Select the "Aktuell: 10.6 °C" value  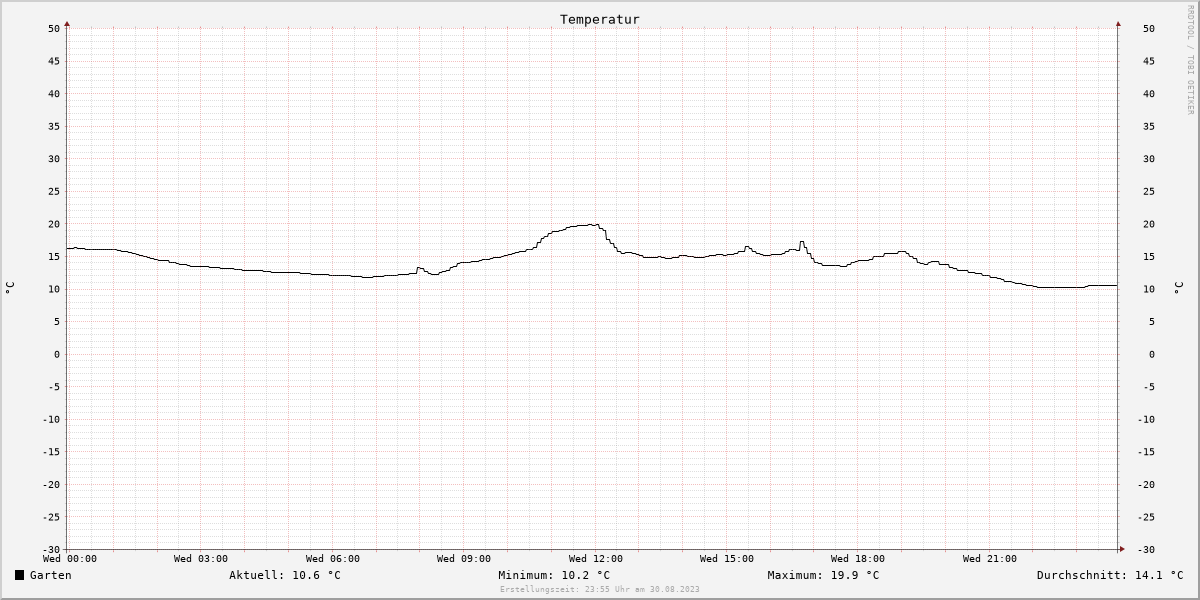click(x=285, y=575)
